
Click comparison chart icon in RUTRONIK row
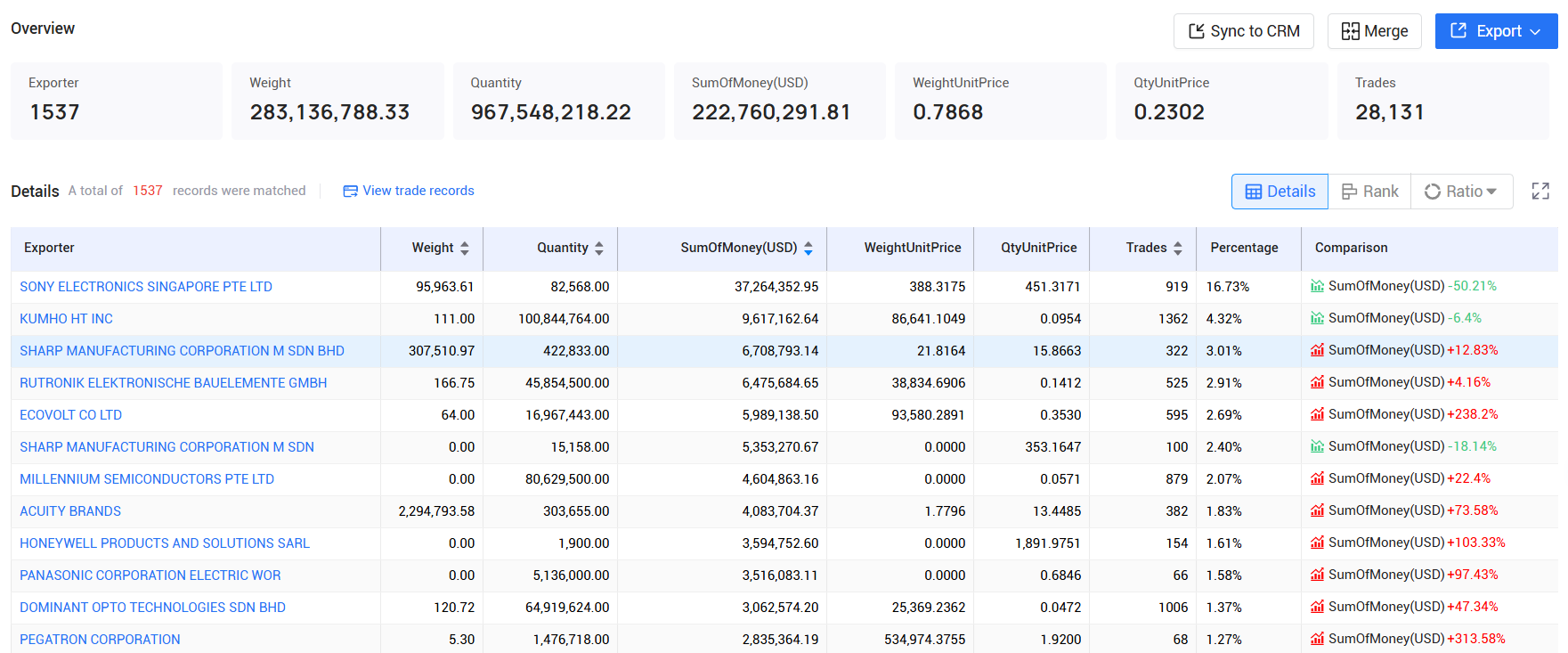tap(1318, 382)
